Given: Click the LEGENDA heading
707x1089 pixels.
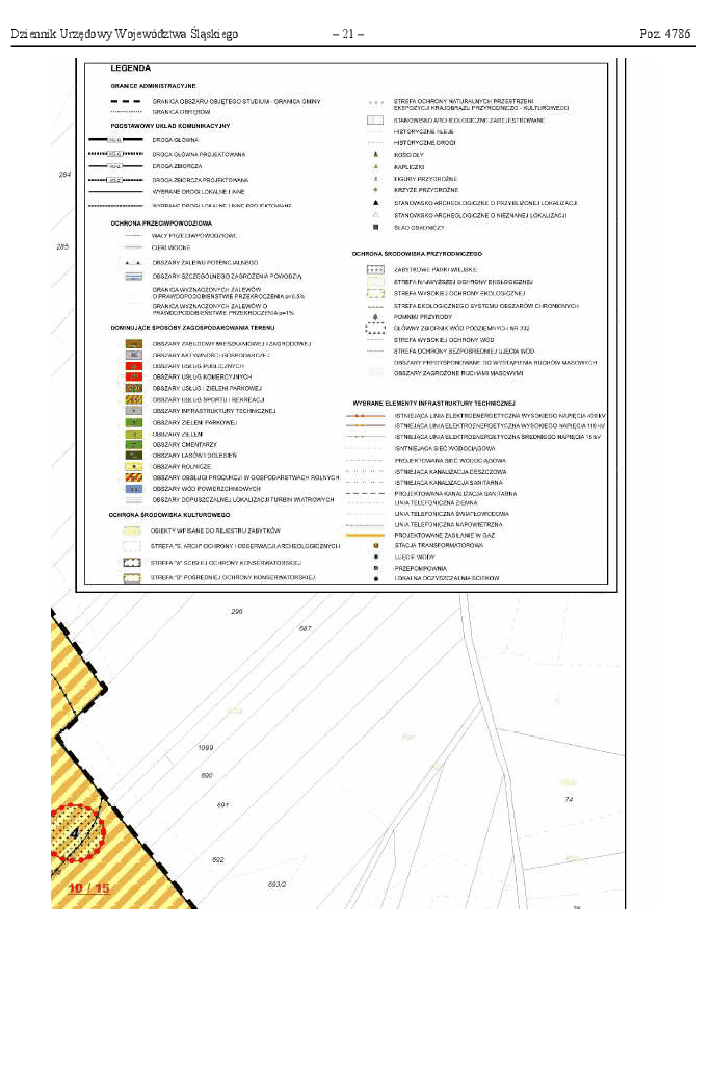Looking at the screenshot, I should pos(131,69).
